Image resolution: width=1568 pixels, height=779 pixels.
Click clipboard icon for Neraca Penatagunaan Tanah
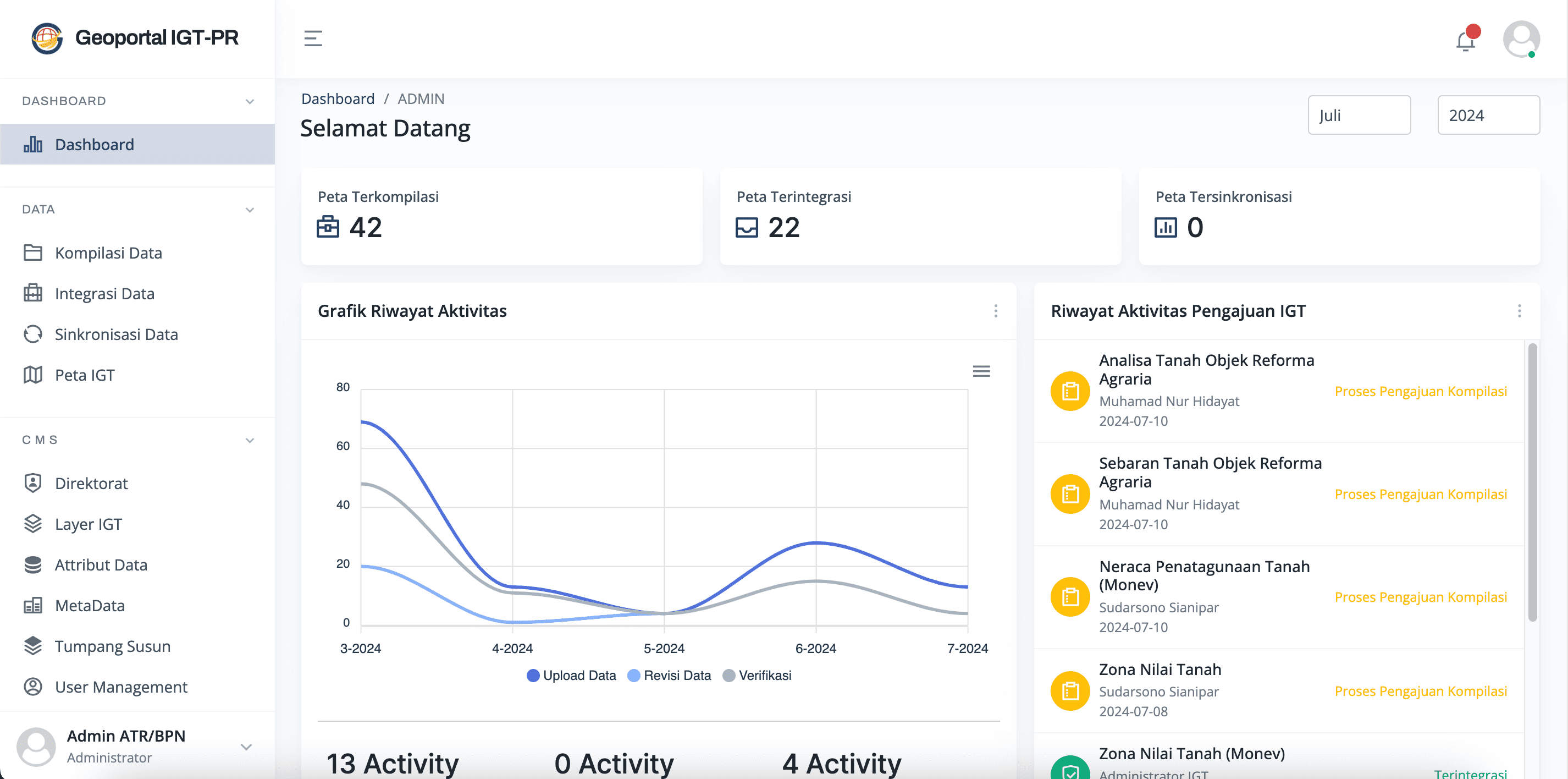[1070, 597]
